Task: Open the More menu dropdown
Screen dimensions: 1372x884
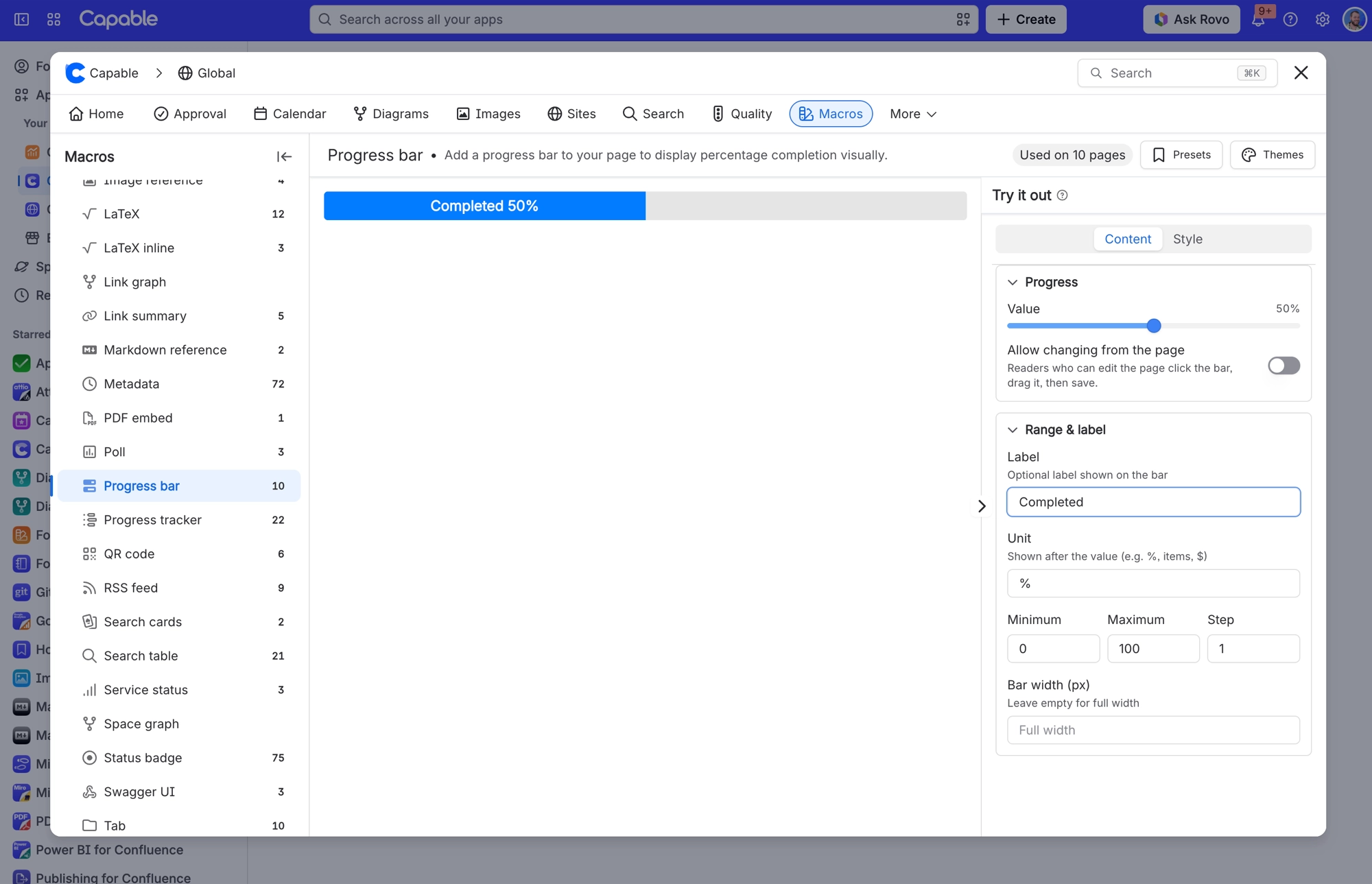Action: [913, 114]
